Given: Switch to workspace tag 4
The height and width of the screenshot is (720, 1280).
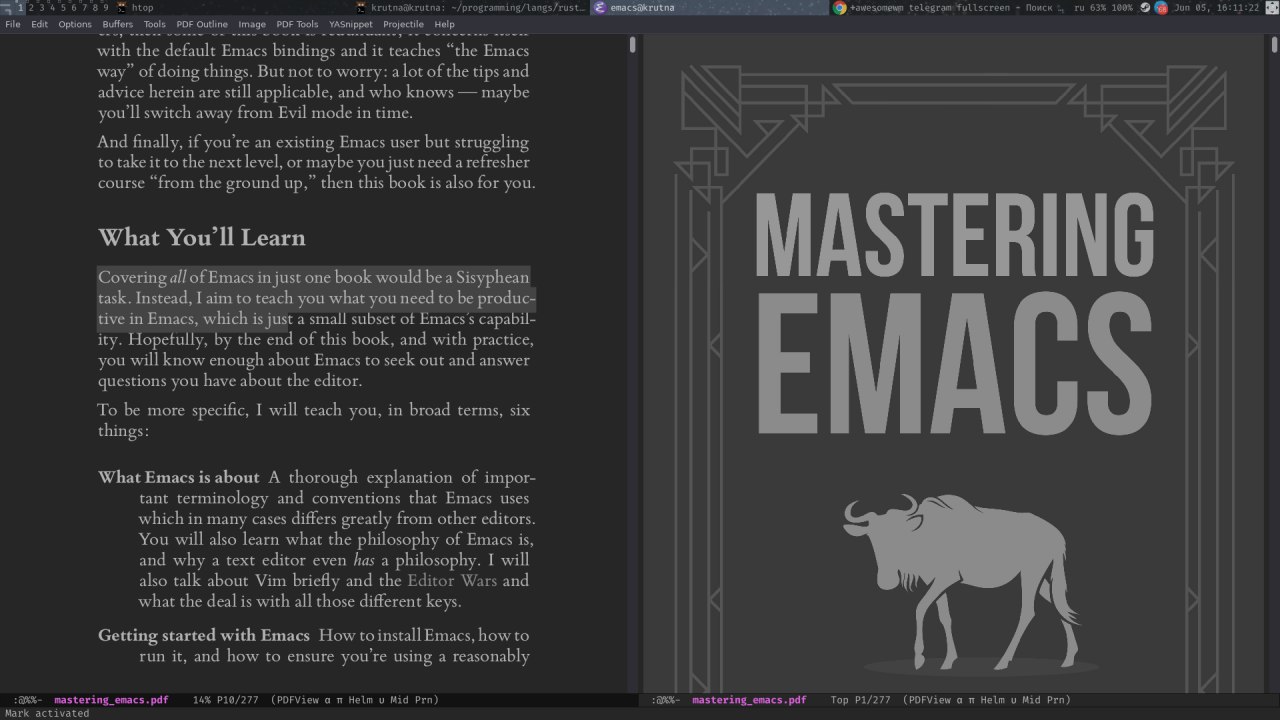Looking at the screenshot, I should point(51,7).
